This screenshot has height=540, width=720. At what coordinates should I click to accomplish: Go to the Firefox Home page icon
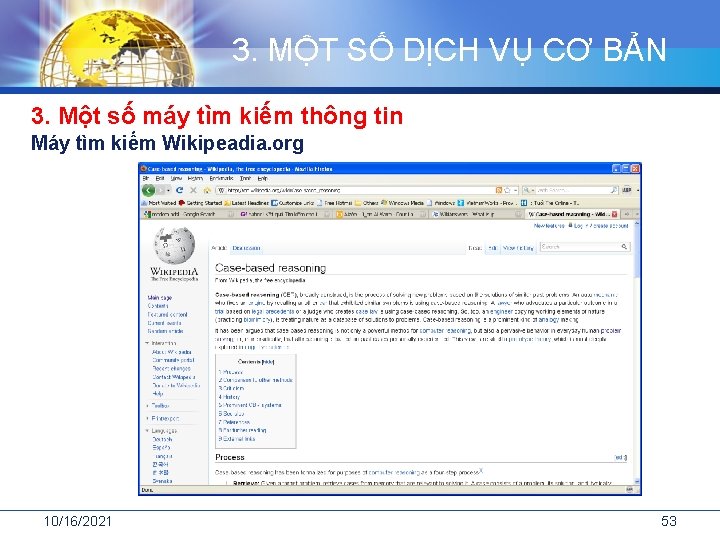pyautogui.click(x=207, y=190)
